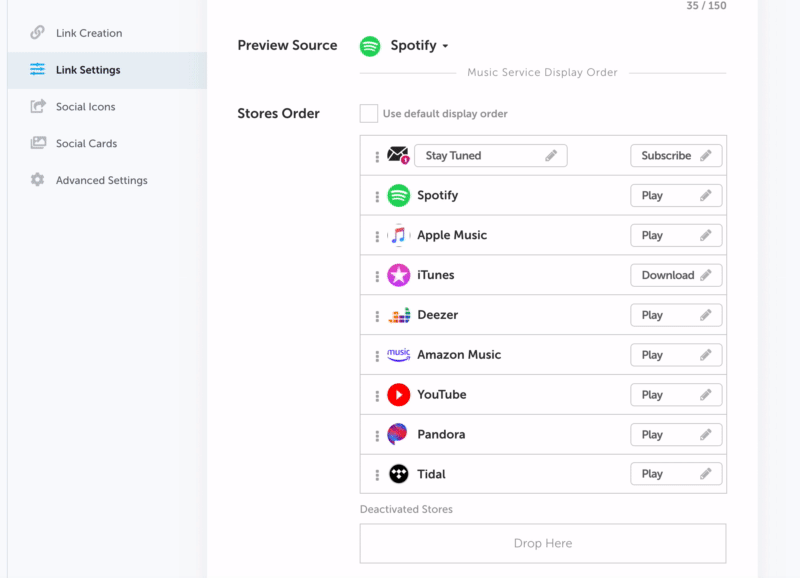Click the Spotify icon in stores list

tap(398, 195)
